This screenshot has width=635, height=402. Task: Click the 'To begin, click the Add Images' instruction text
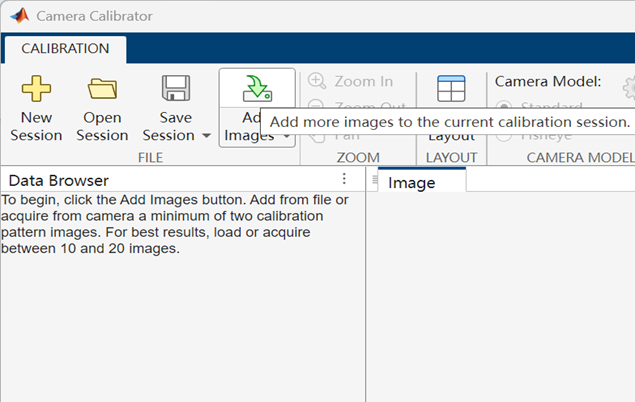click(175, 224)
